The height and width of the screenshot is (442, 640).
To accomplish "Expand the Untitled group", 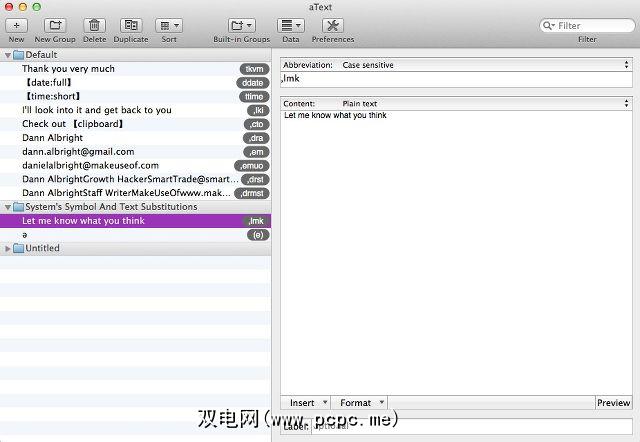I will pos(8,248).
